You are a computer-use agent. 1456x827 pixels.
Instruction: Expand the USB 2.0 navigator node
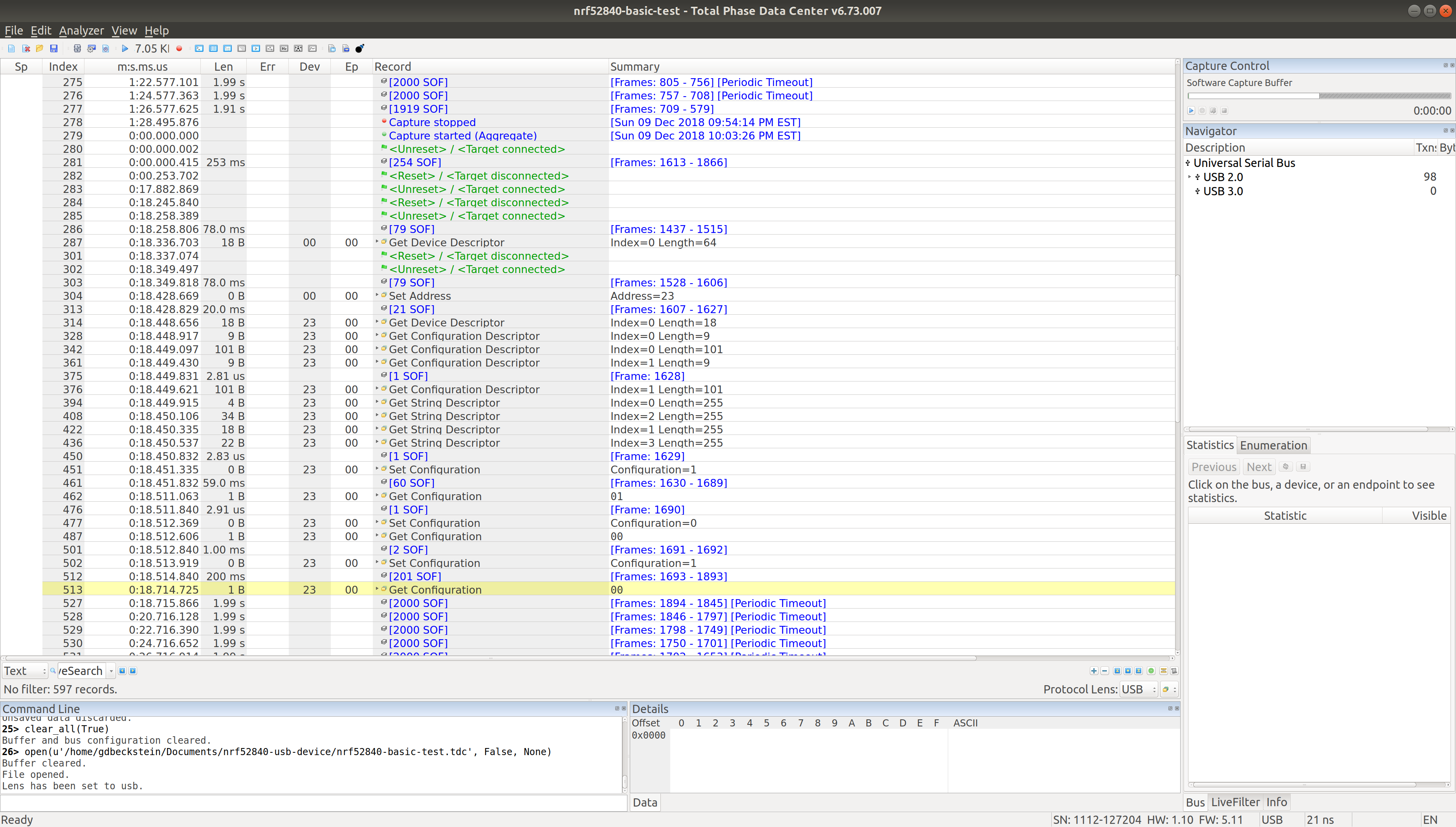[x=1190, y=177]
